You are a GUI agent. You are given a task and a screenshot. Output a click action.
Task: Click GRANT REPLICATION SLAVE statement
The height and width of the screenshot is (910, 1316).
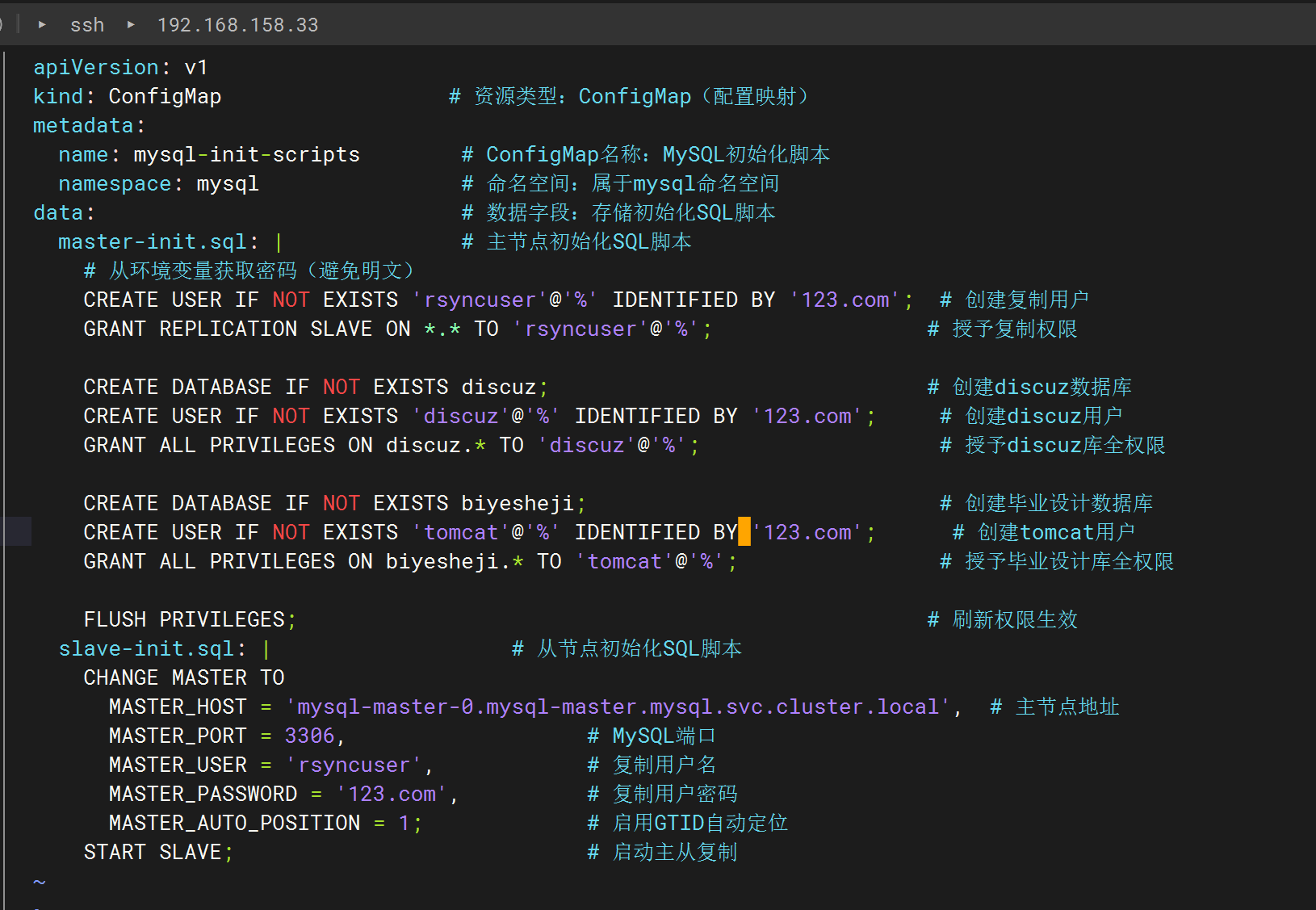coord(398,329)
